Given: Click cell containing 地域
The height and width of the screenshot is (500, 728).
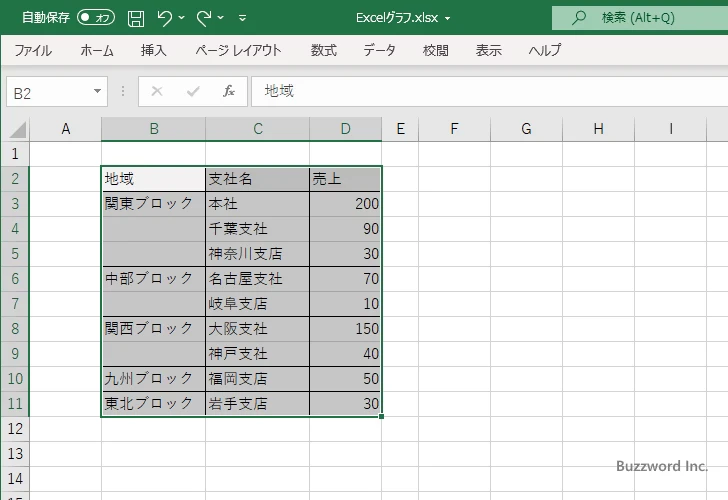Looking at the screenshot, I should click(x=154, y=179).
